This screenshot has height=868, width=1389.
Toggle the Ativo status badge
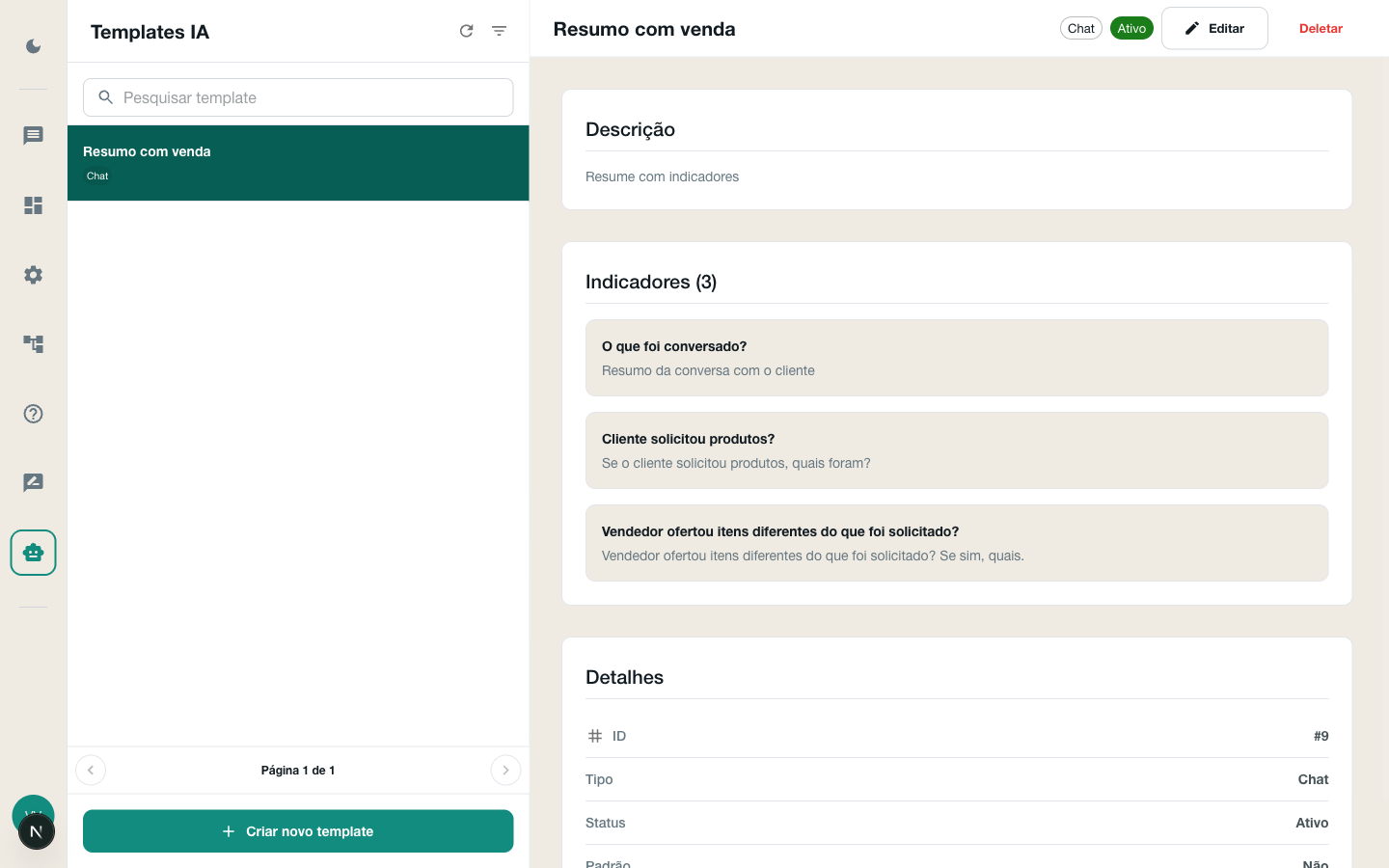(1131, 28)
